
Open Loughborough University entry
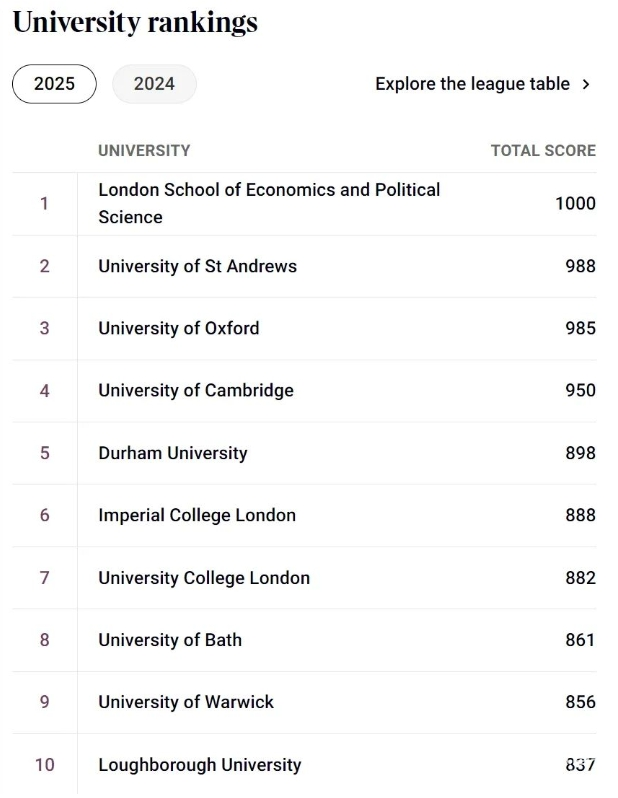[x=200, y=764]
